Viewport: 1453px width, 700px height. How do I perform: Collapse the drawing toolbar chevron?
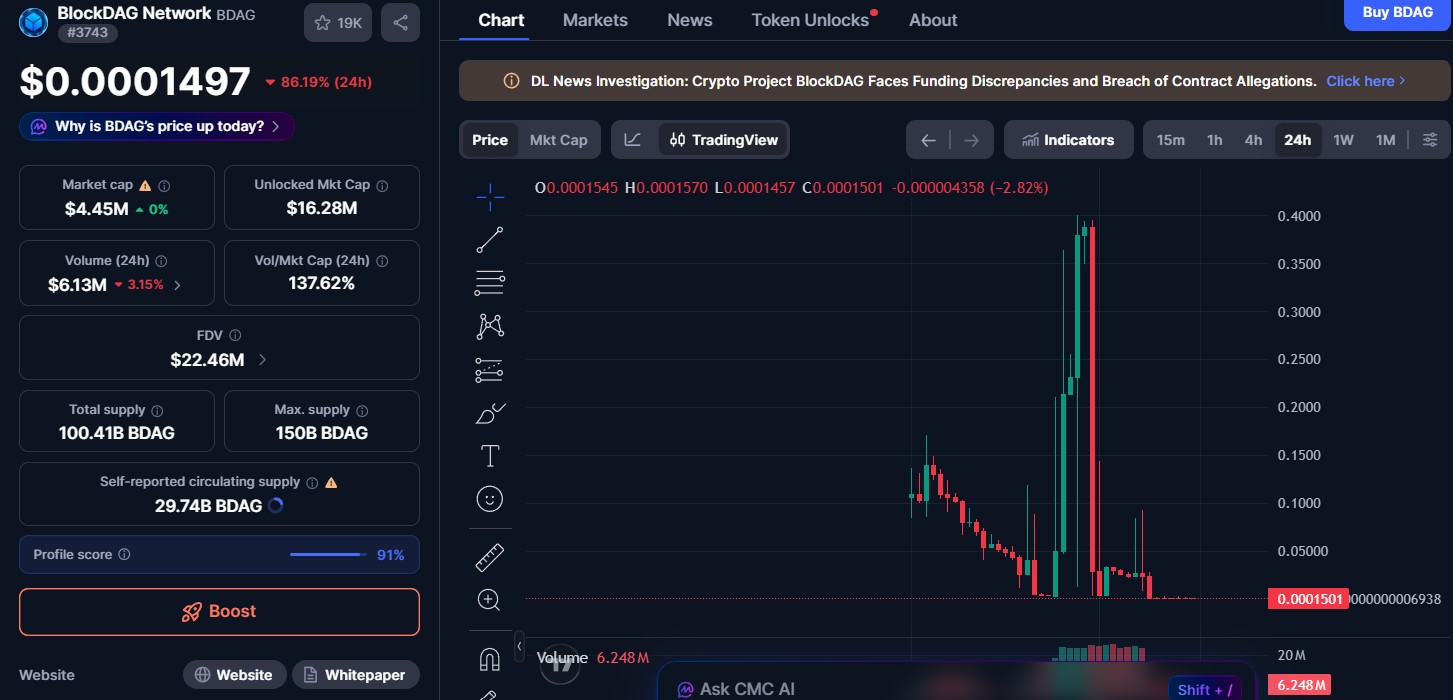click(519, 647)
